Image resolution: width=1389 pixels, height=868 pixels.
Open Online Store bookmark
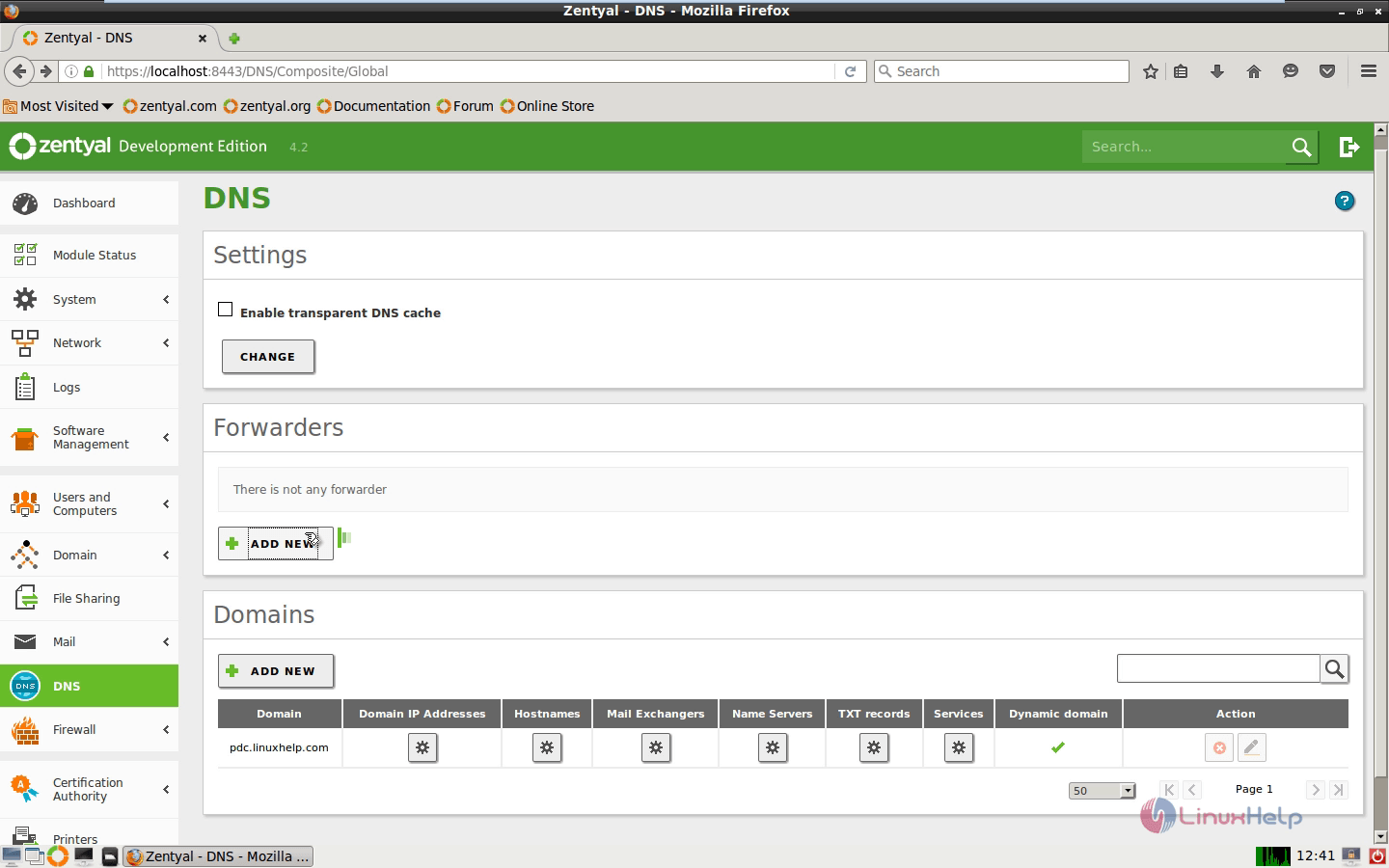point(547,106)
